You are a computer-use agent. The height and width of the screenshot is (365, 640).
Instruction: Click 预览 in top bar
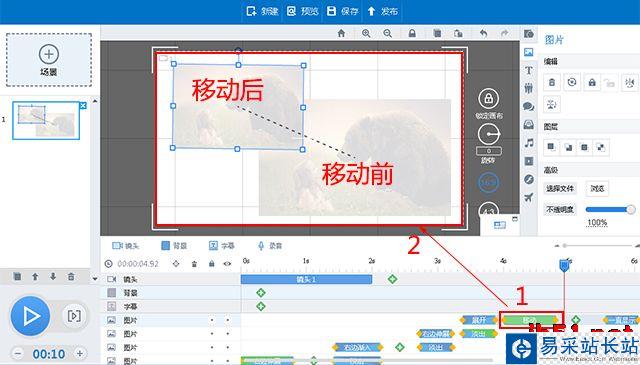pyautogui.click(x=302, y=11)
